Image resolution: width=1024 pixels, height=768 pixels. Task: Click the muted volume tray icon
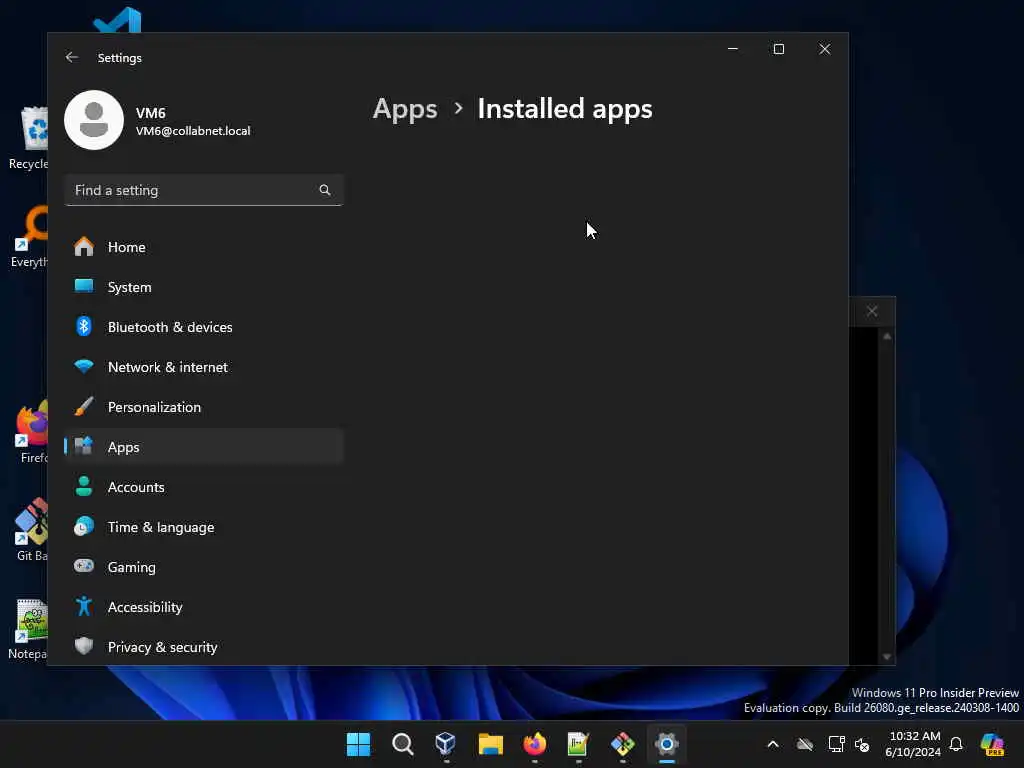pyautogui.click(x=862, y=744)
